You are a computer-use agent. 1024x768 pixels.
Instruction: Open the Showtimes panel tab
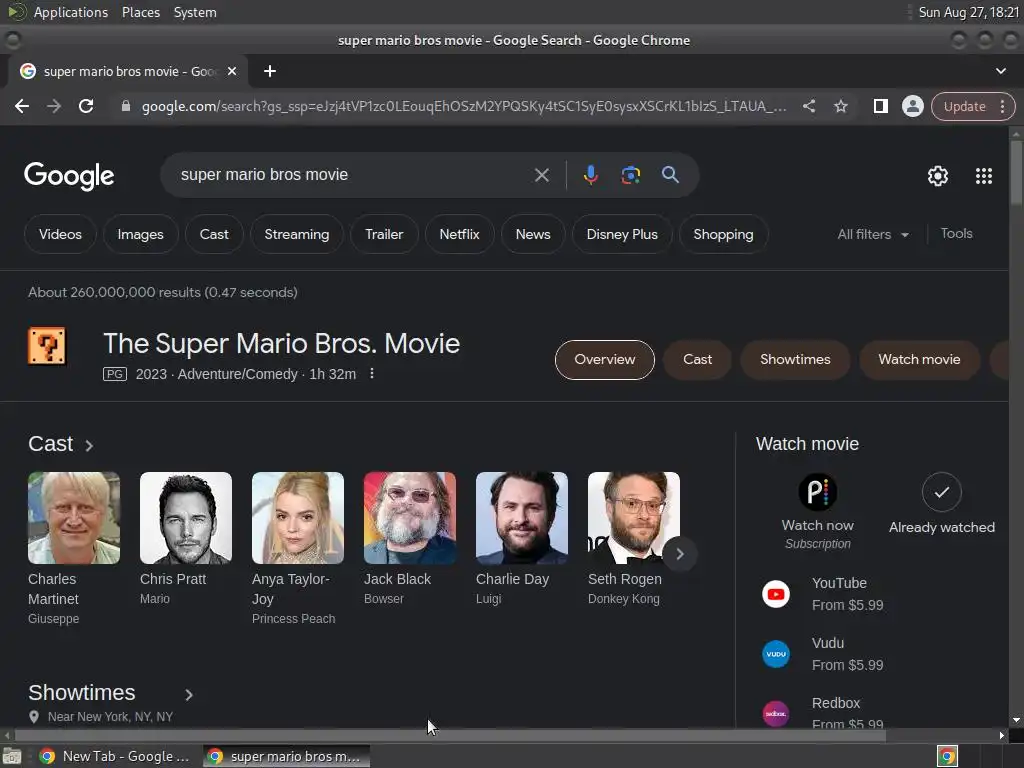(x=795, y=360)
